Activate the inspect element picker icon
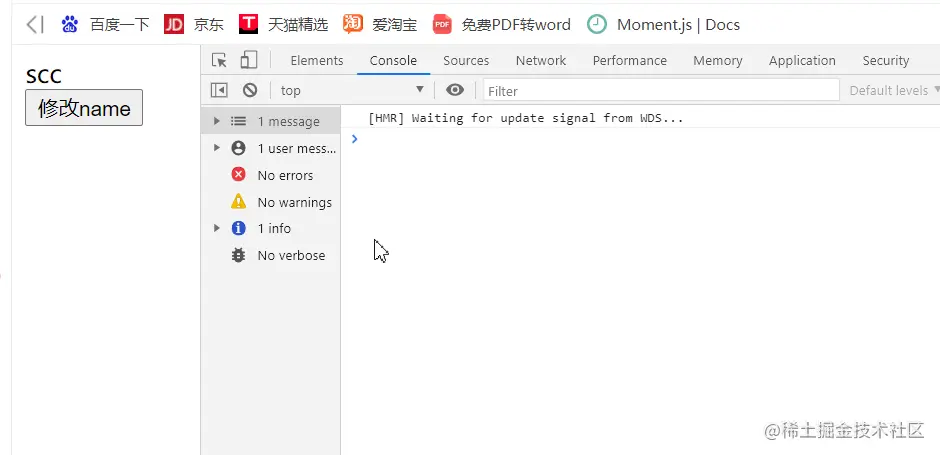This screenshot has height=455, width=940. click(x=219, y=61)
